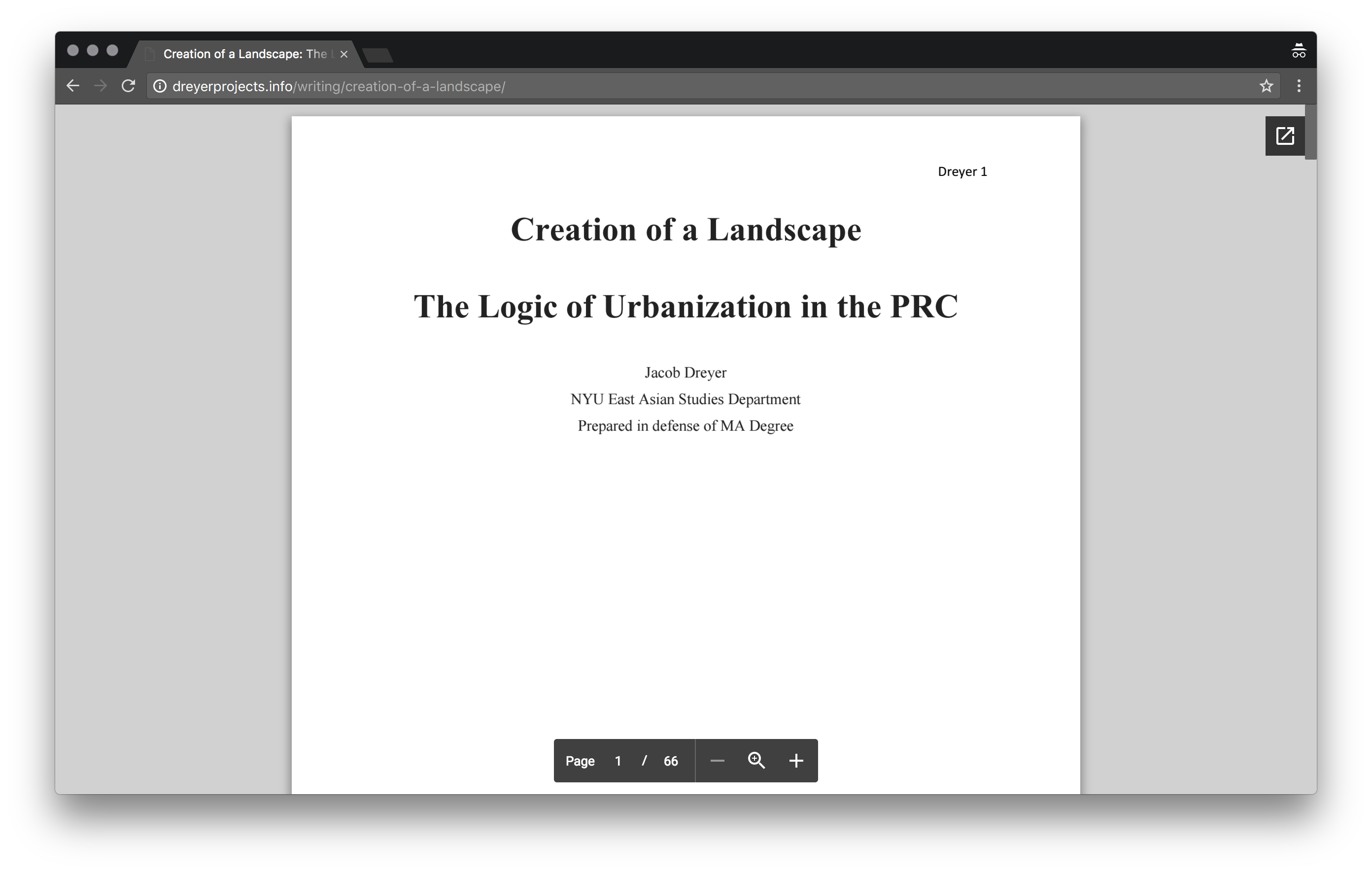1372x873 pixels.
Task: Go back to the previous page
Action: pos(73,86)
